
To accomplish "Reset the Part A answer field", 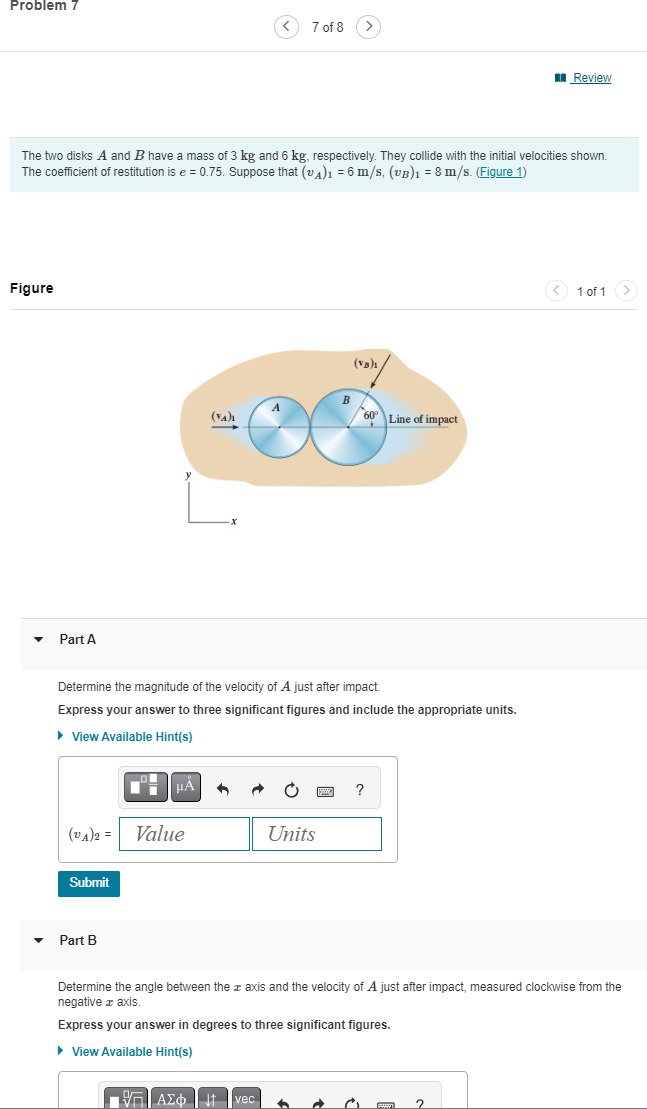I will (290, 787).
